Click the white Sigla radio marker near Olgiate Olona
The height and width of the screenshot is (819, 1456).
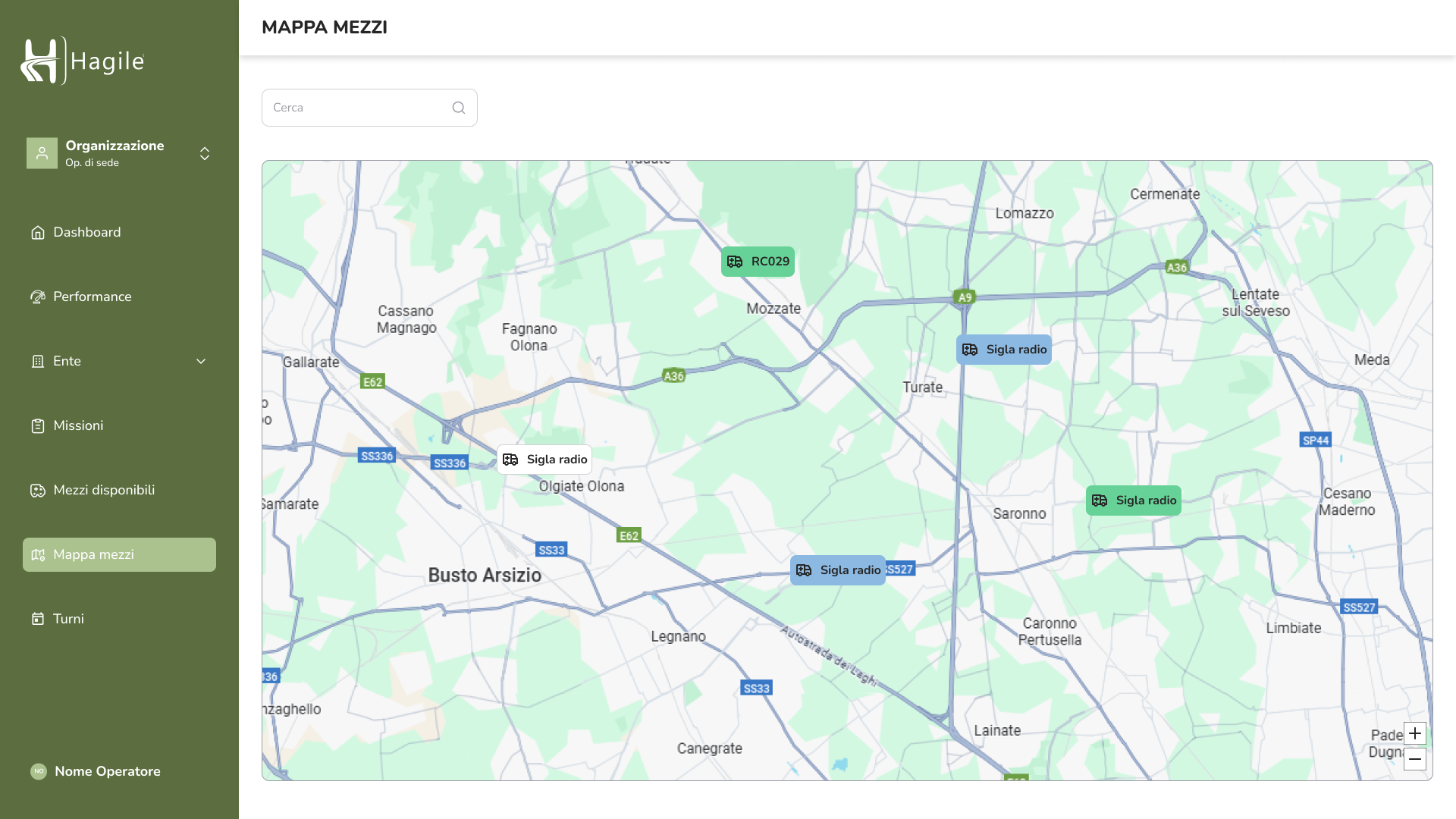coord(544,460)
